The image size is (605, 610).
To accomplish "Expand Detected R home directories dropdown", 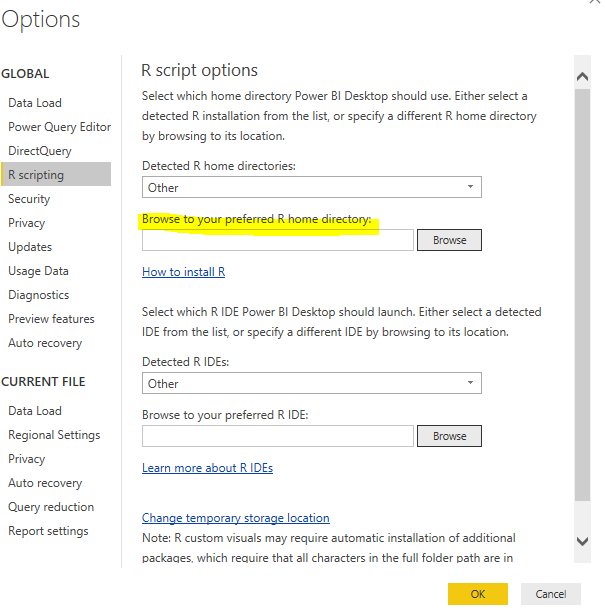I will [312, 187].
